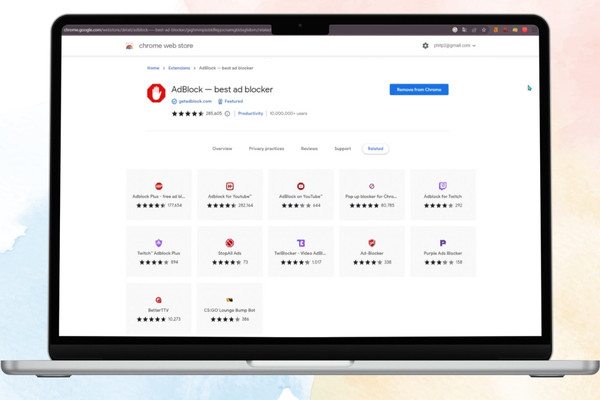
Task: Click the BetterTTV red icon
Action: click(158, 300)
